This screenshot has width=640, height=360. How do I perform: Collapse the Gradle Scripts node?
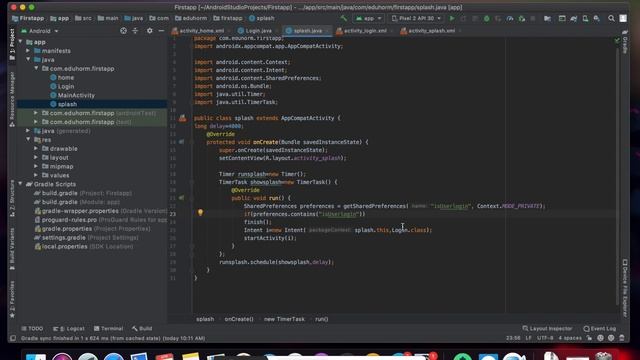click(x=20, y=184)
